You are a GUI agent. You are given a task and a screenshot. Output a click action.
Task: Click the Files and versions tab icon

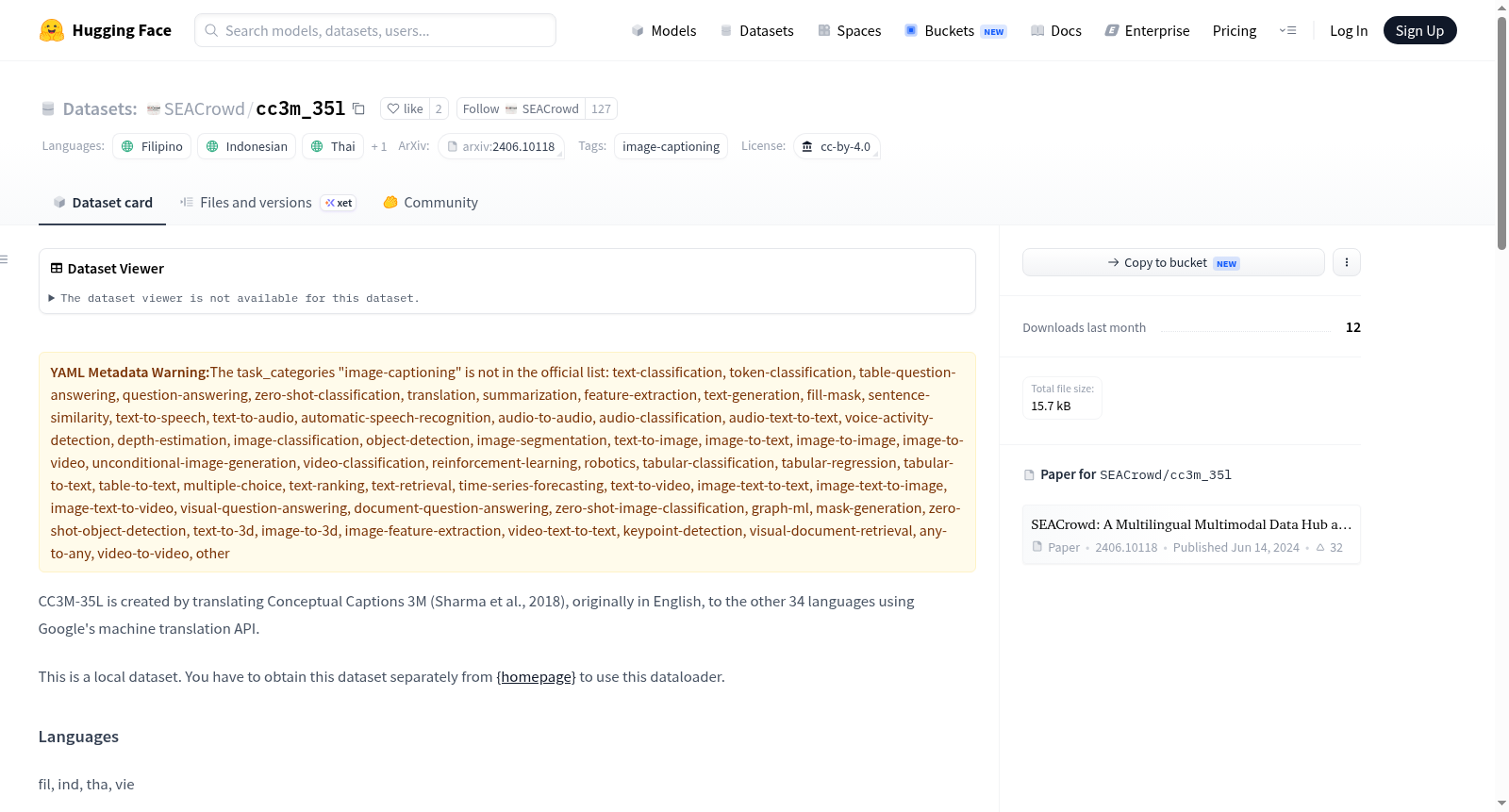187,202
